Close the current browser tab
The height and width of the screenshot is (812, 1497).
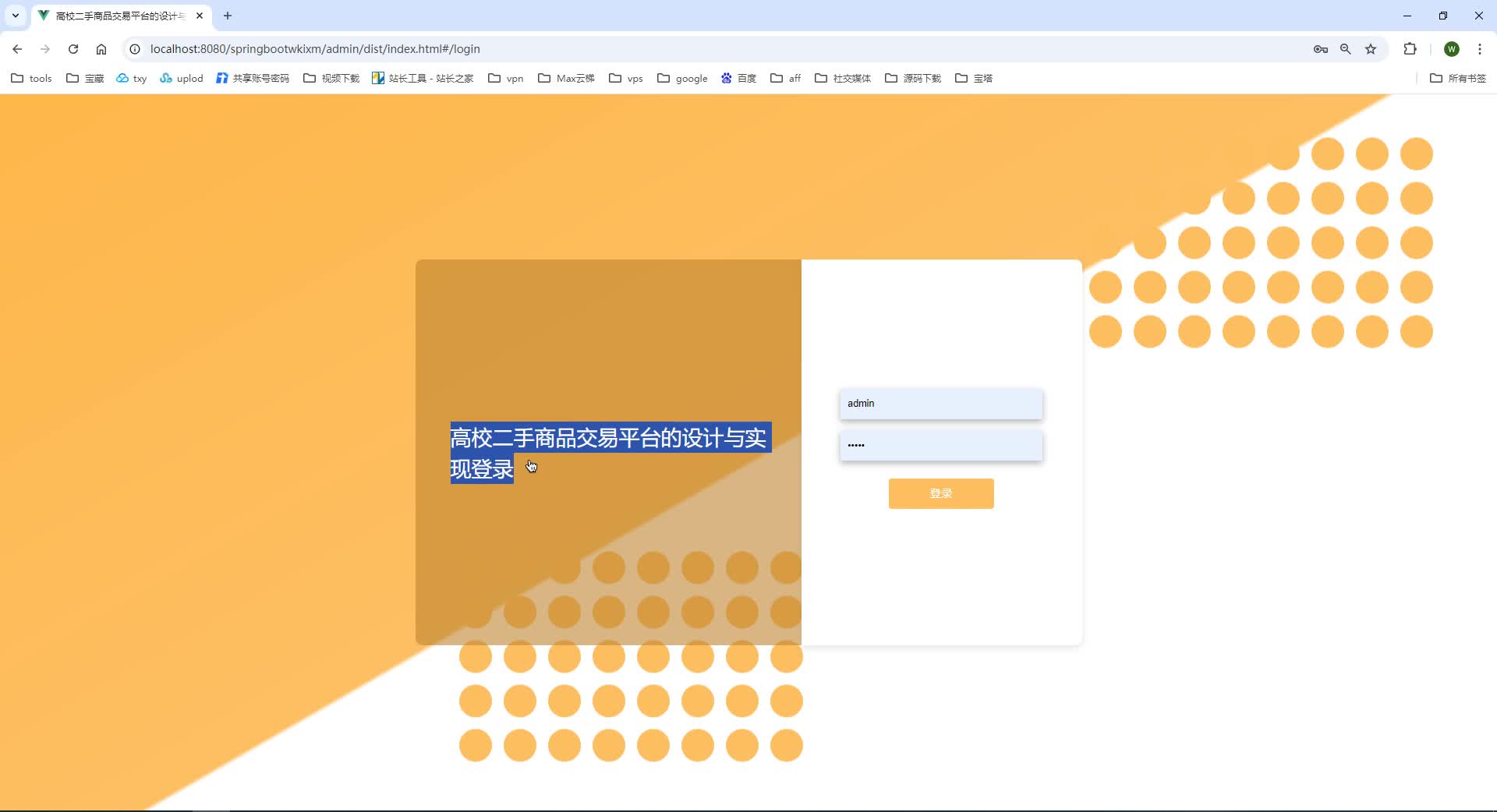click(200, 16)
